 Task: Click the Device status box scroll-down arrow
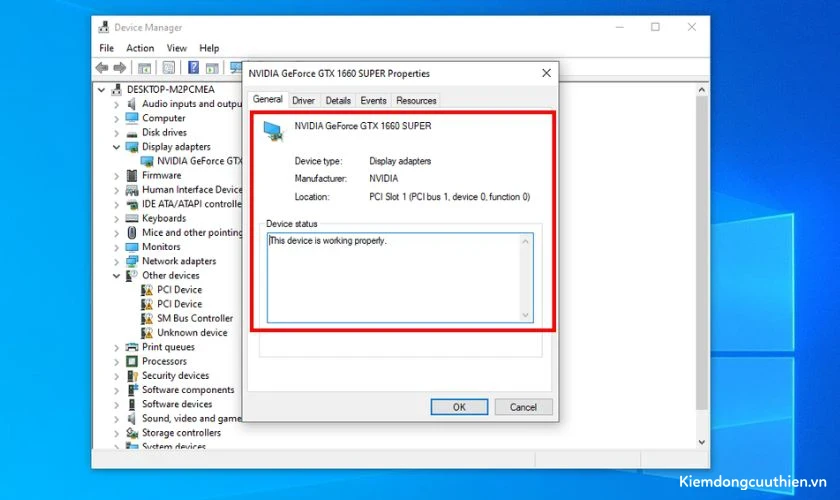pos(526,315)
